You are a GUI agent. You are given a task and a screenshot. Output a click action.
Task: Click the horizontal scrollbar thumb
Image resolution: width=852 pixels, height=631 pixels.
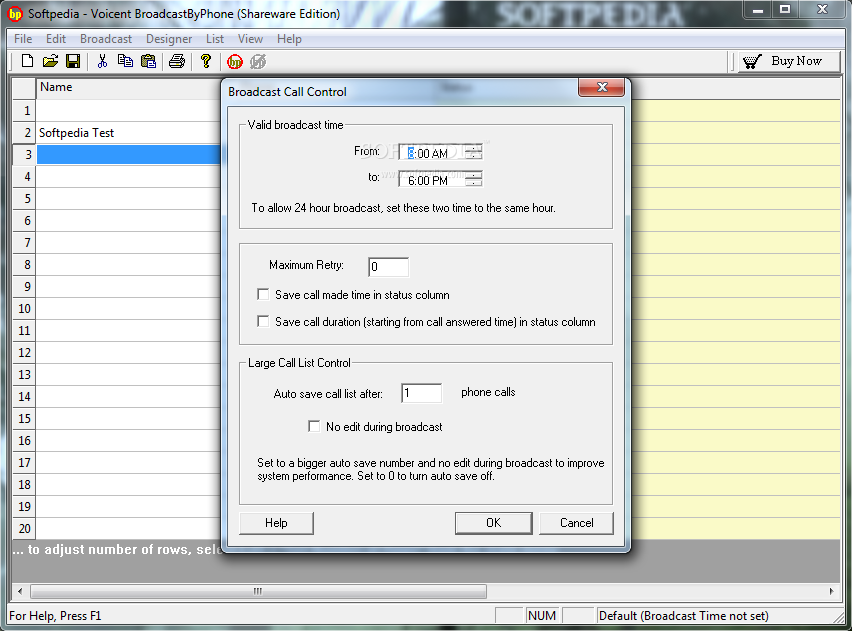pos(258,591)
